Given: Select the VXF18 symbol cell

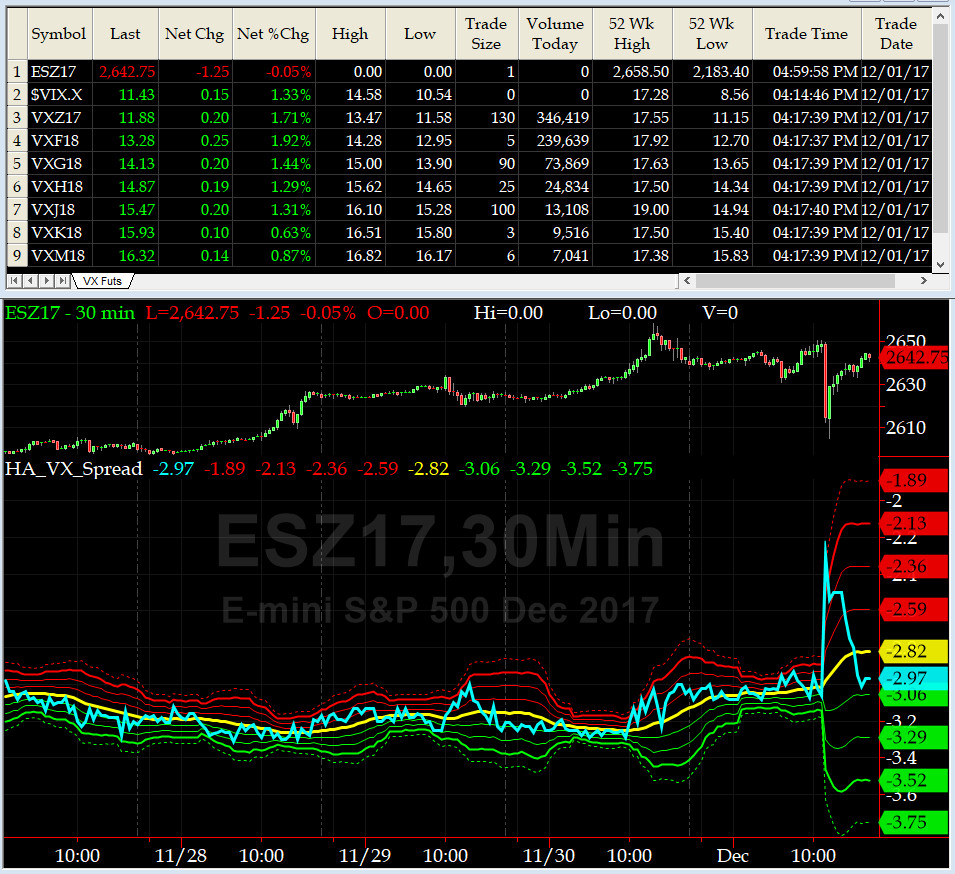Looking at the screenshot, I should pos(60,141).
